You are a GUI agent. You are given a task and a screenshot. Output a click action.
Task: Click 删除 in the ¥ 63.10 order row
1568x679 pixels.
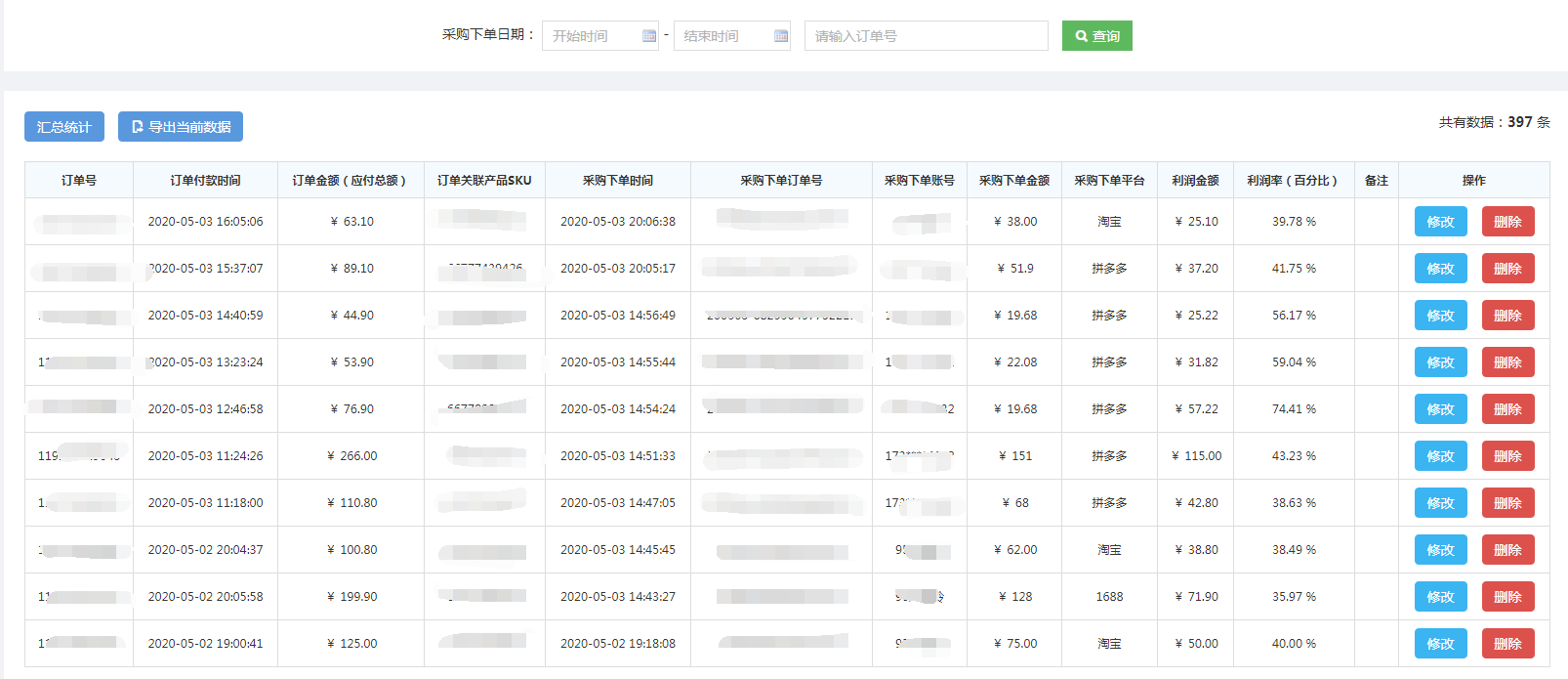click(1508, 222)
